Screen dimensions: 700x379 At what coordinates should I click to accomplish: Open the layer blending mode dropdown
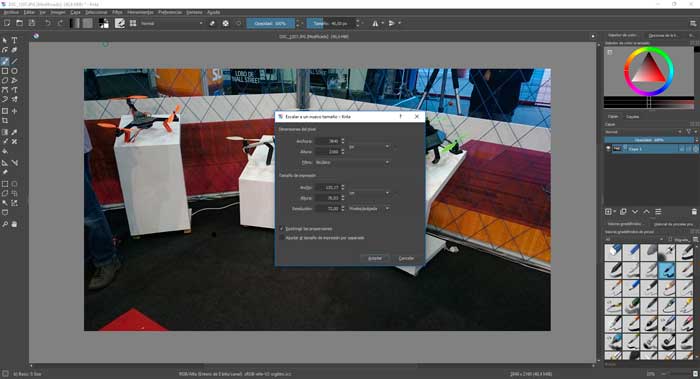tap(642, 132)
